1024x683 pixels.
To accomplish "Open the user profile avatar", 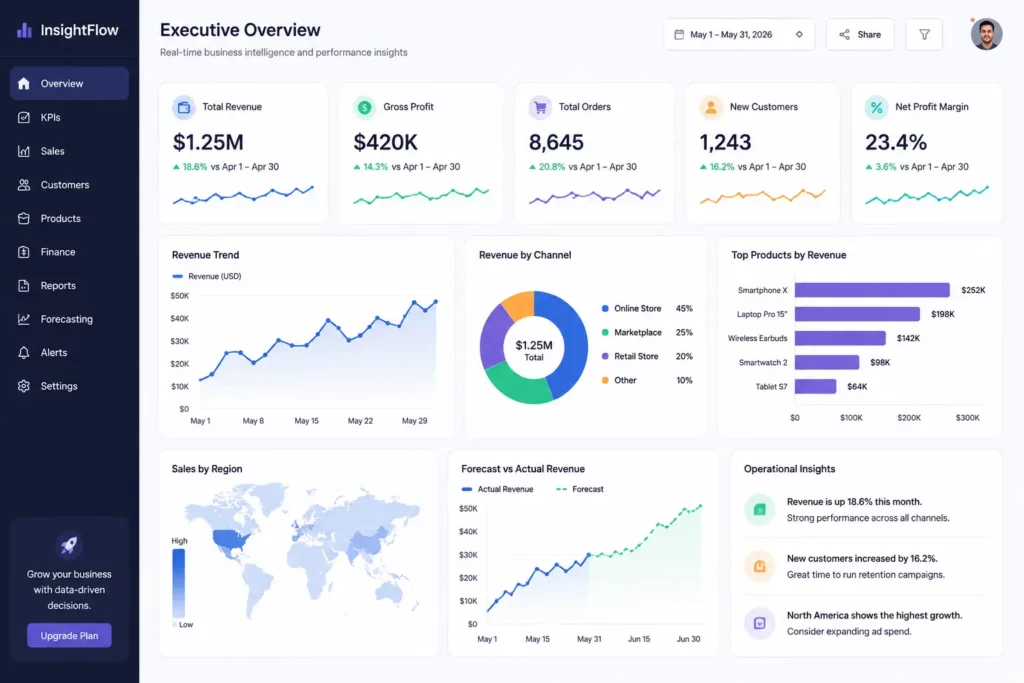I will coord(986,35).
